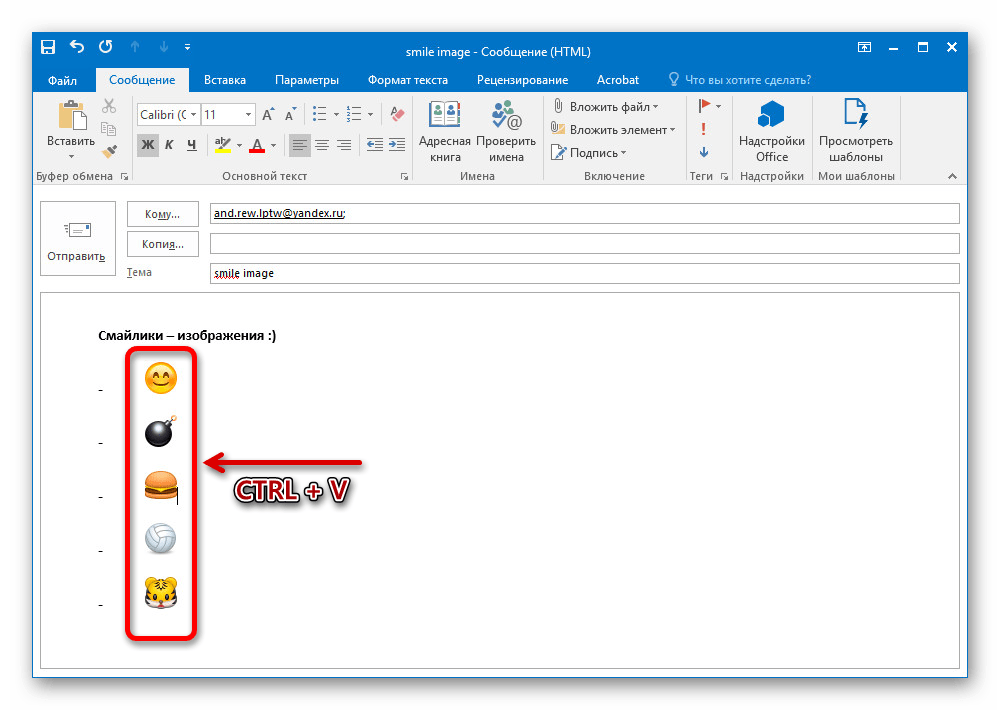Click the Что вы хотите сделать search box
This screenshot has width=1000, height=710.
(x=740, y=80)
